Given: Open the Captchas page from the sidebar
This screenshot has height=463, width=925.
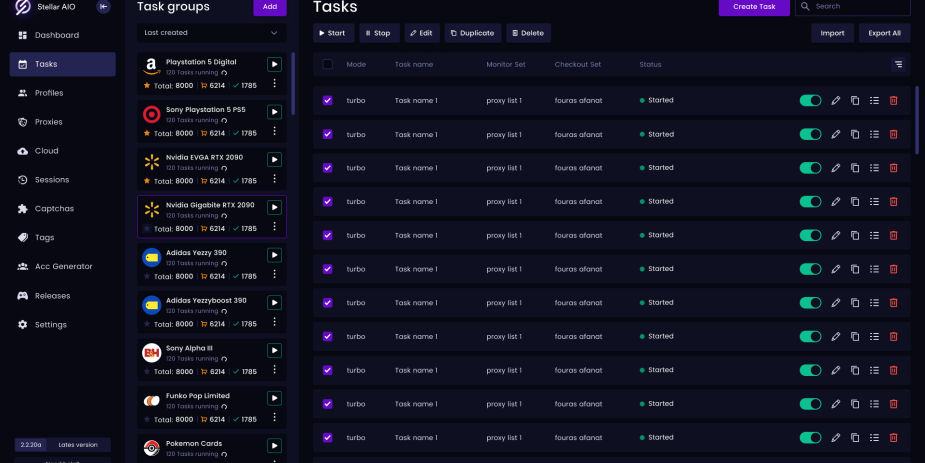Looking at the screenshot, I should coord(54,209).
